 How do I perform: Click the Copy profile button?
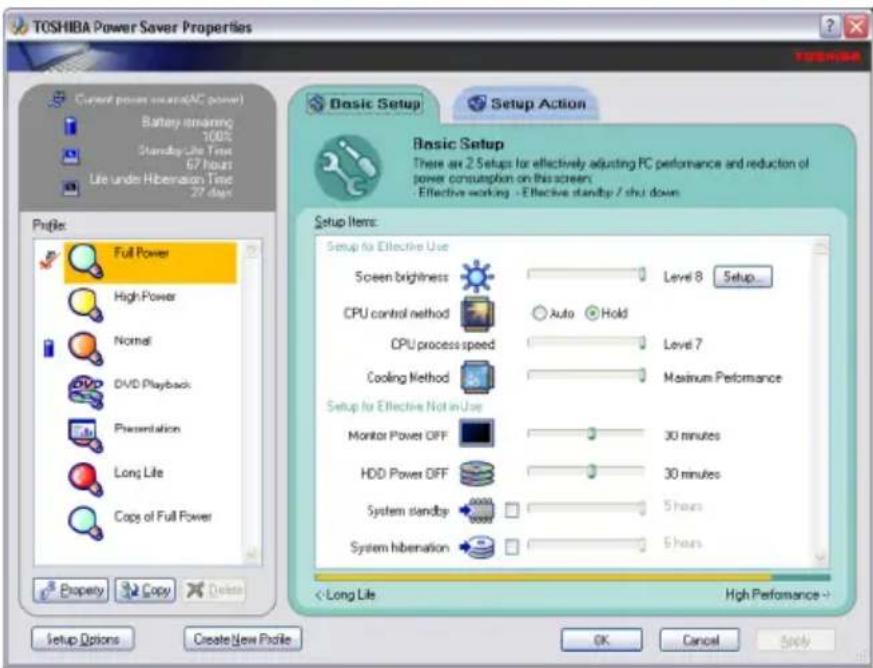[x=145, y=590]
